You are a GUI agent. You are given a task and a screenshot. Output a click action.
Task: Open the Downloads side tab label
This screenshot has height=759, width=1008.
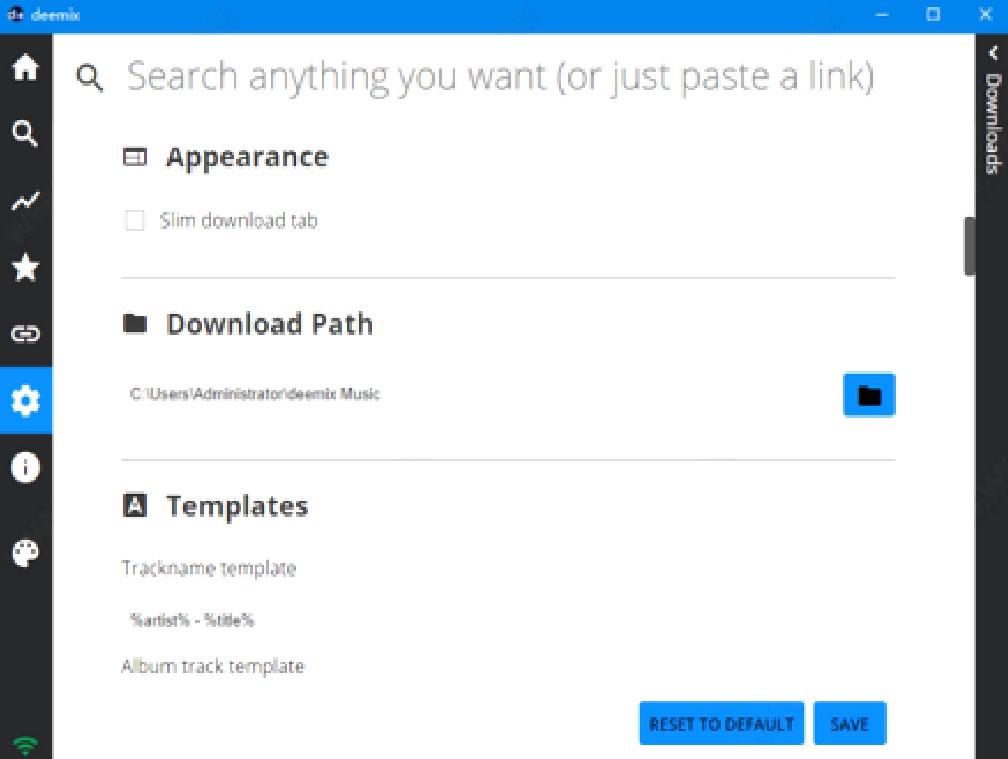[993, 123]
